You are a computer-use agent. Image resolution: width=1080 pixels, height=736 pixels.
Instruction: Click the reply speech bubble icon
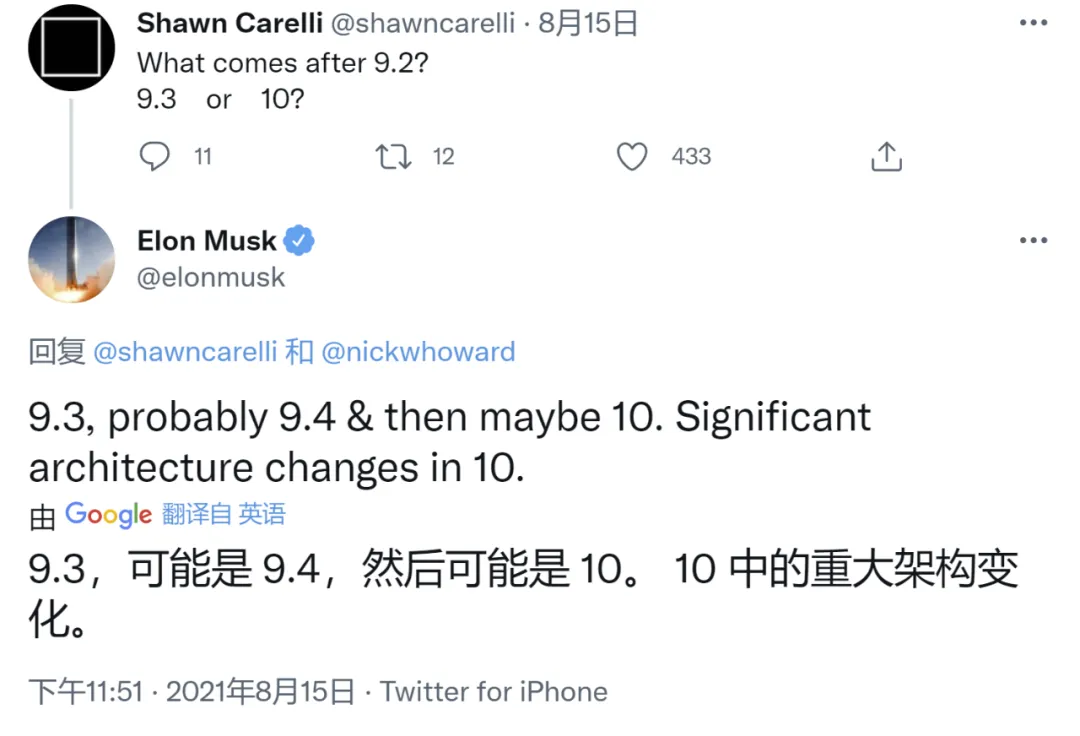154,156
